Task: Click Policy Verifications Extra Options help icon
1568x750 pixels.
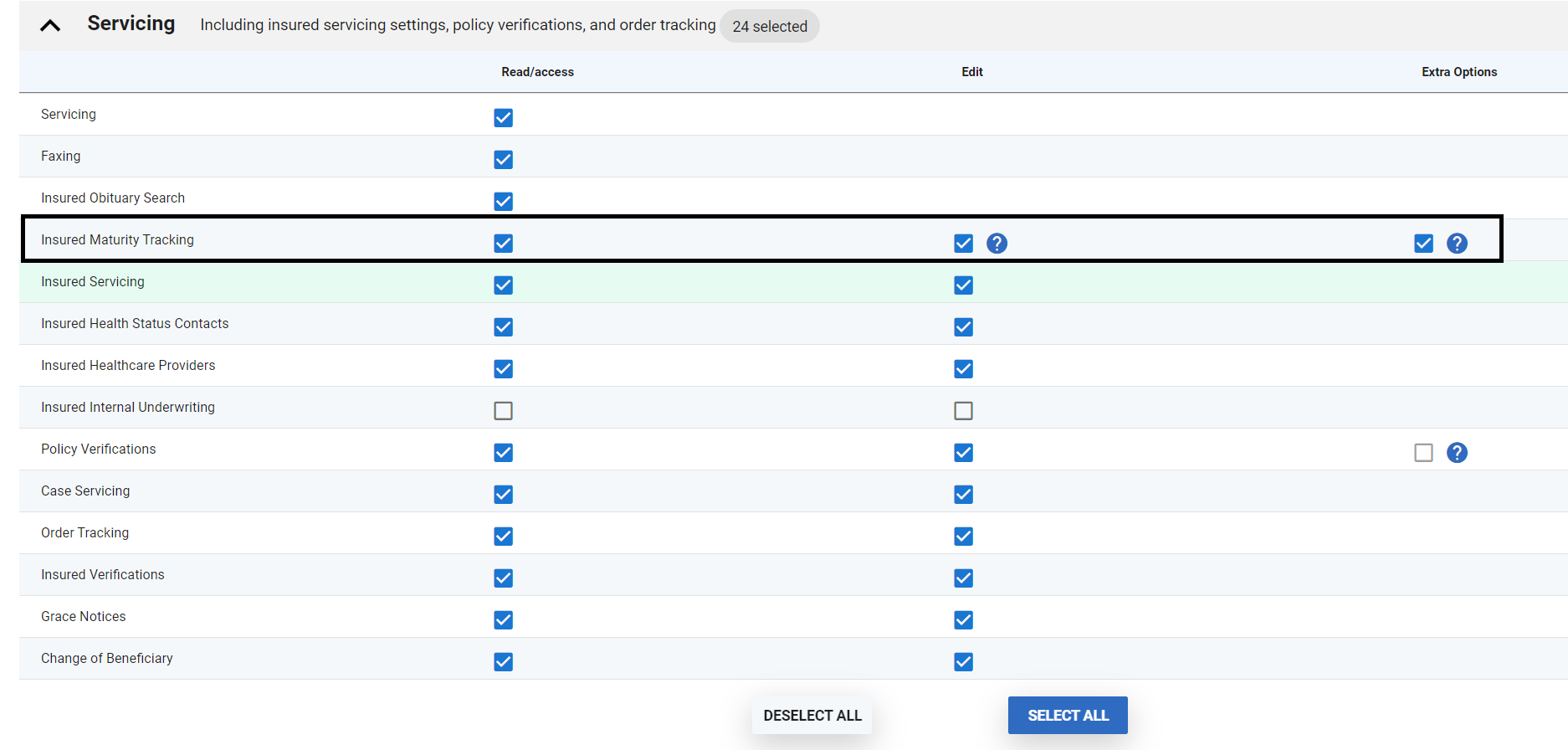Action: (x=1457, y=453)
